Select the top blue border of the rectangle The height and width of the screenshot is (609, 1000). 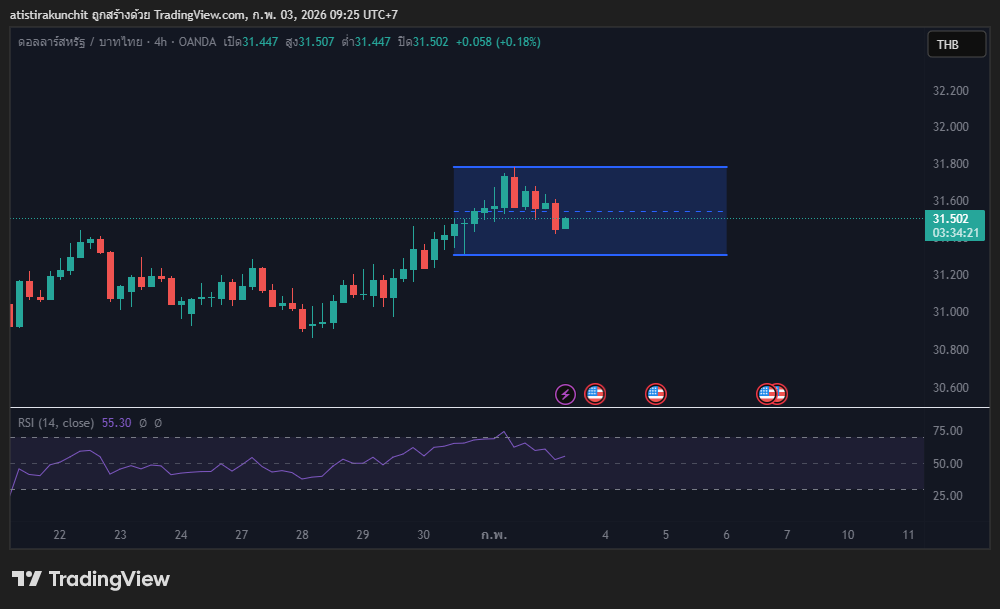pos(590,167)
